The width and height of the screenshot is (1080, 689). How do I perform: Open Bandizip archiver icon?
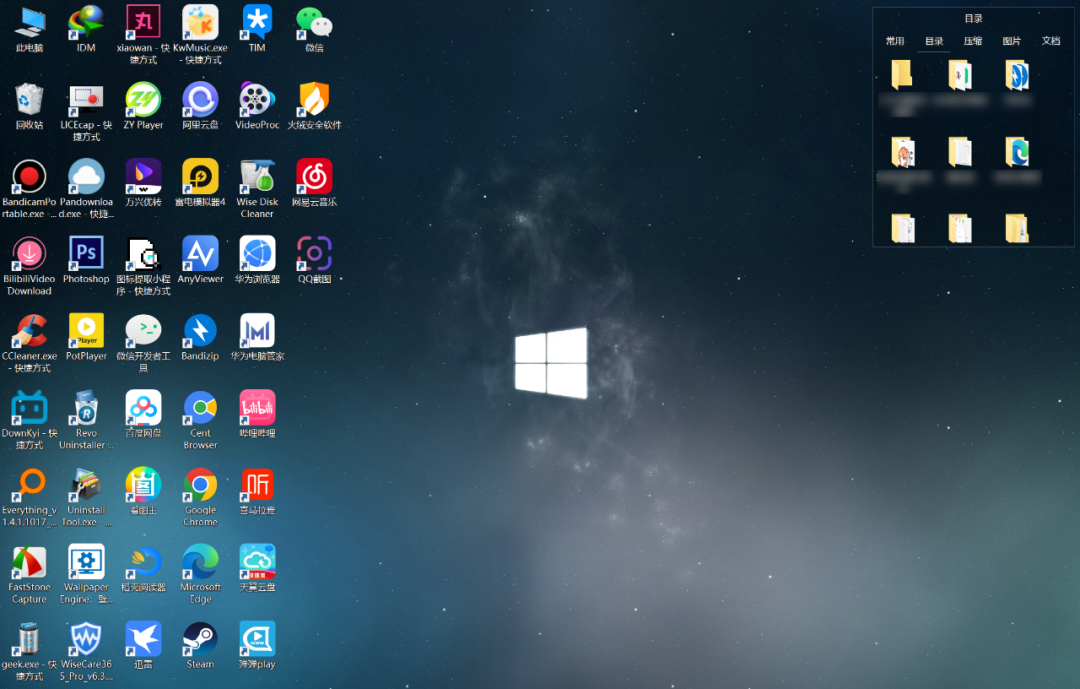(x=200, y=332)
